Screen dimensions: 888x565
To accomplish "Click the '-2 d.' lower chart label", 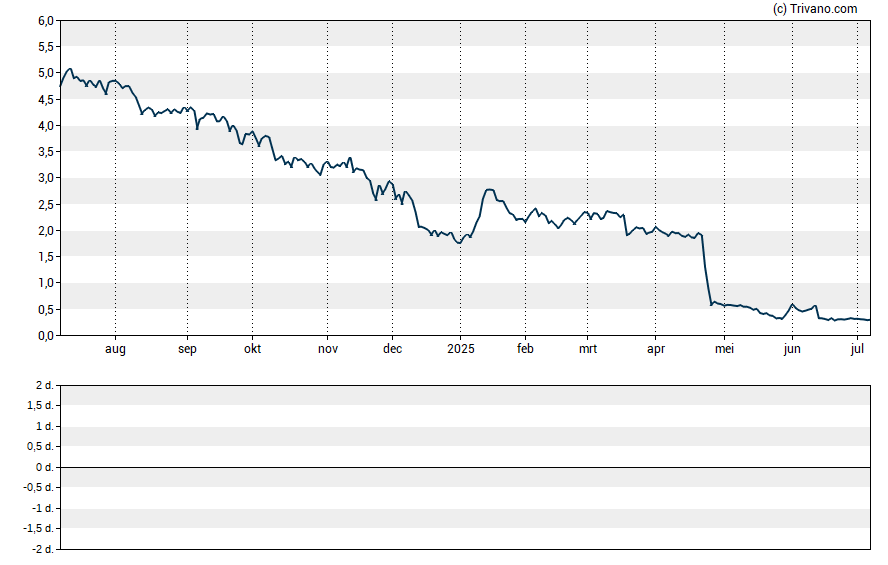I will (42, 549).
